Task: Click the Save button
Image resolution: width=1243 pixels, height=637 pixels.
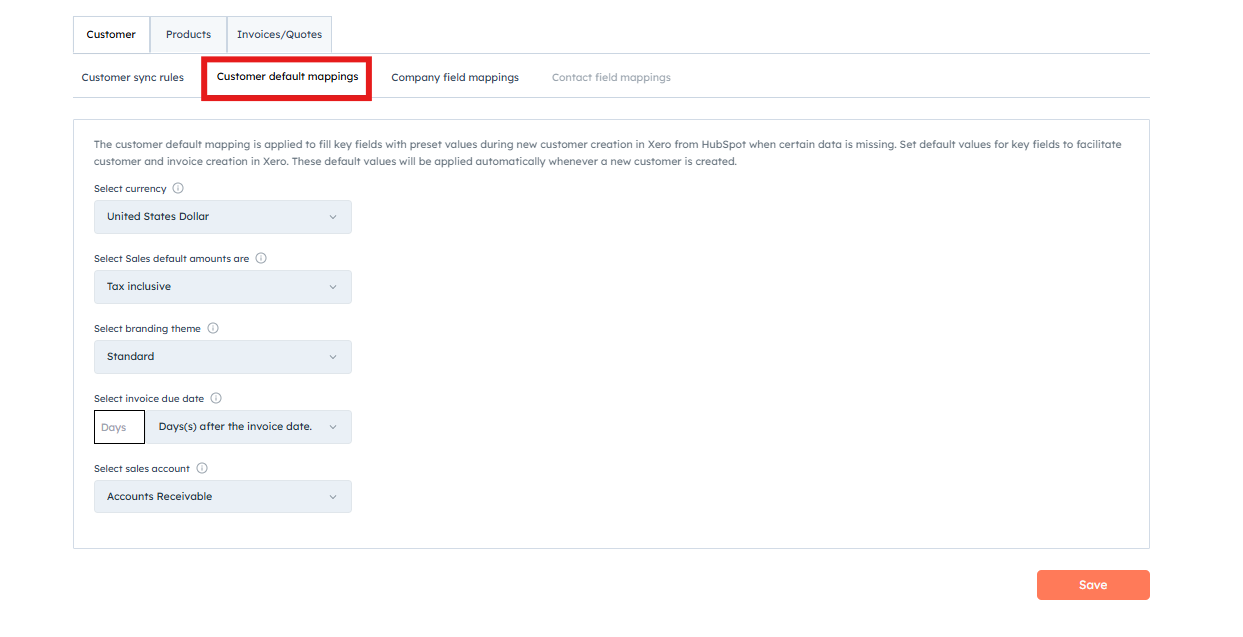Action: [x=1093, y=585]
